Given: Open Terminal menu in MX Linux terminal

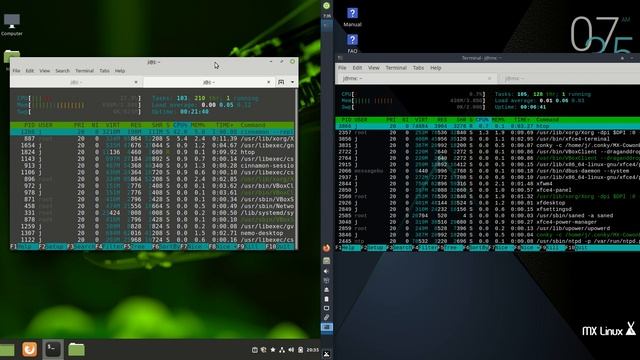Looking at the screenshot, I should tap(396, 68).
